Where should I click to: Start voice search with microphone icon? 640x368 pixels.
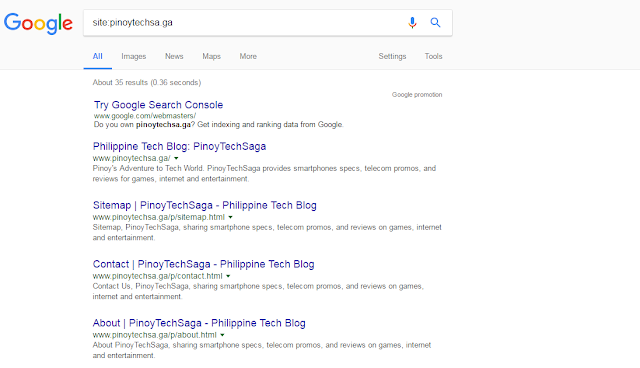coord(412,22)
